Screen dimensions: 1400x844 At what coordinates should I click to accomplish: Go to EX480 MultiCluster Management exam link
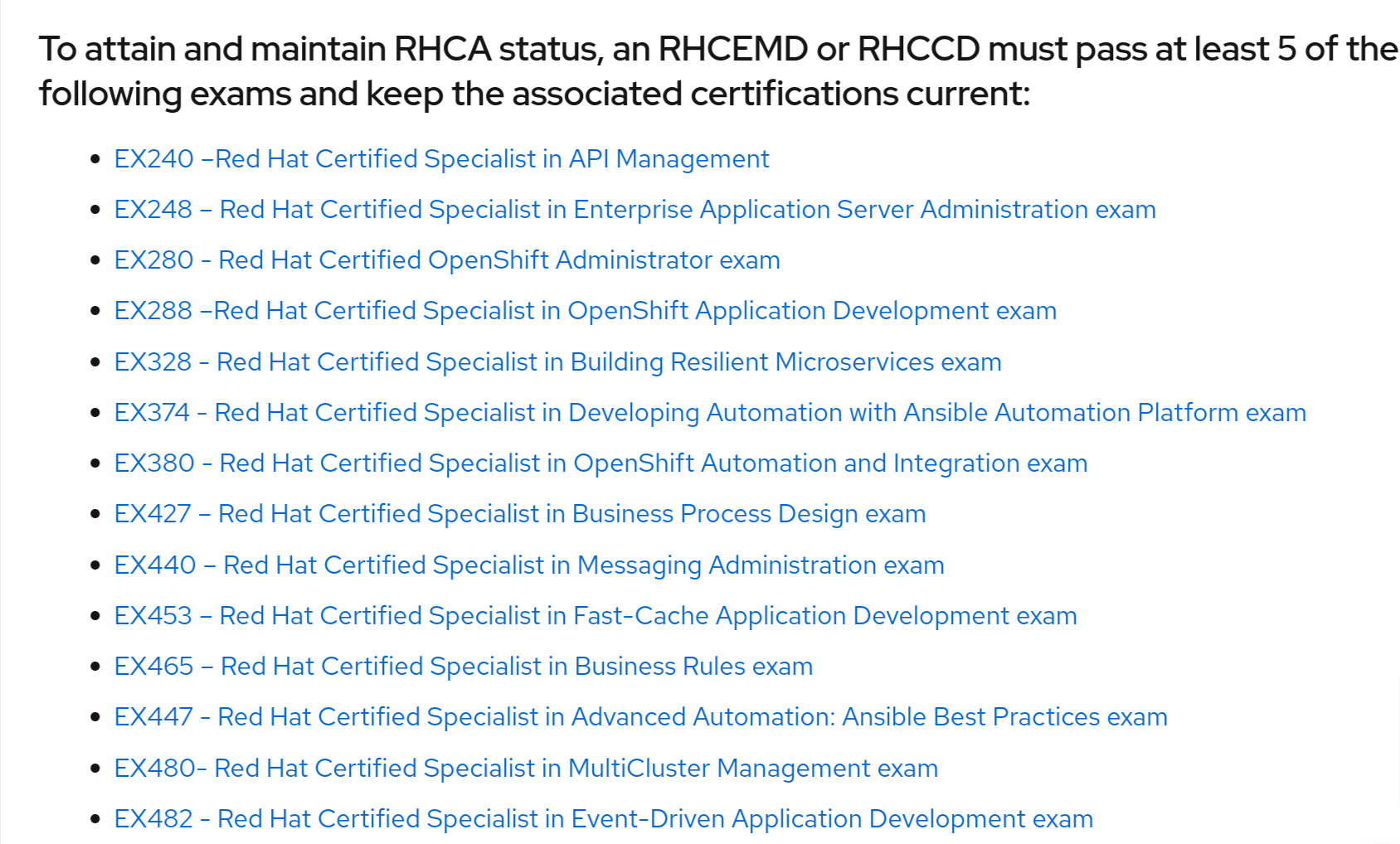526,768
